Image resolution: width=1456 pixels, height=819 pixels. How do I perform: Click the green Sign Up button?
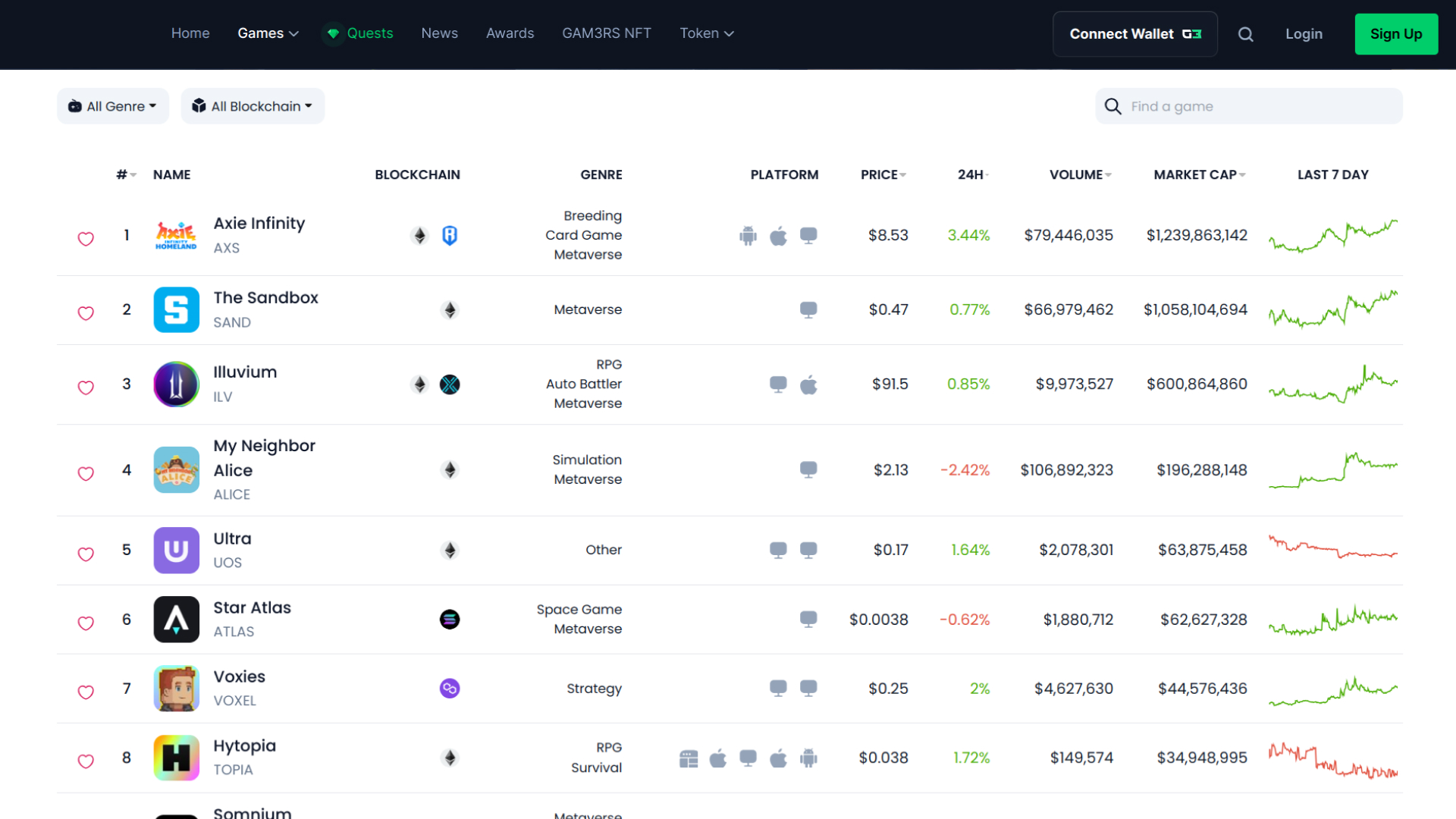1396,34
